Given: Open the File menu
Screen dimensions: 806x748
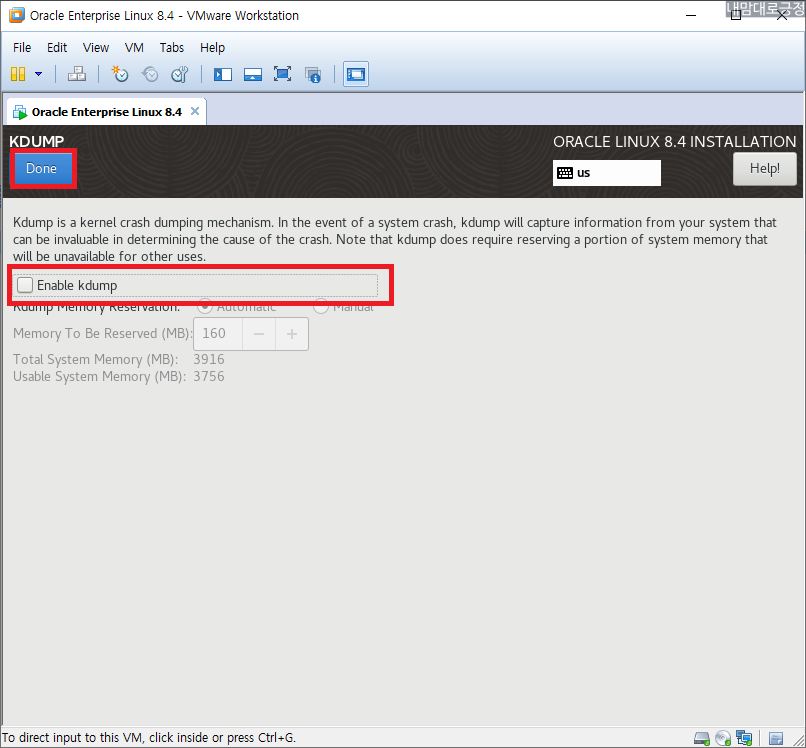Looking at the screenshot, I should click(22, 48).
